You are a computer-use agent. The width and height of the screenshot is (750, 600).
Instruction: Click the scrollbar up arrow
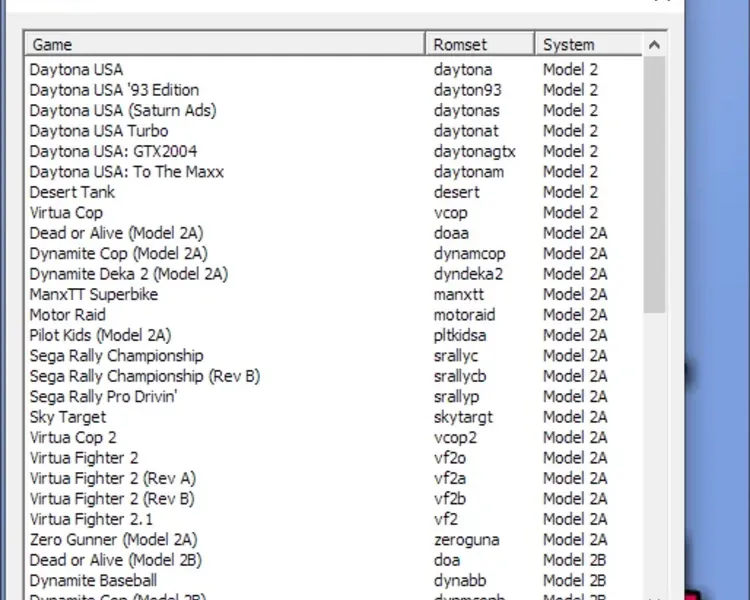tap(654, 45)
